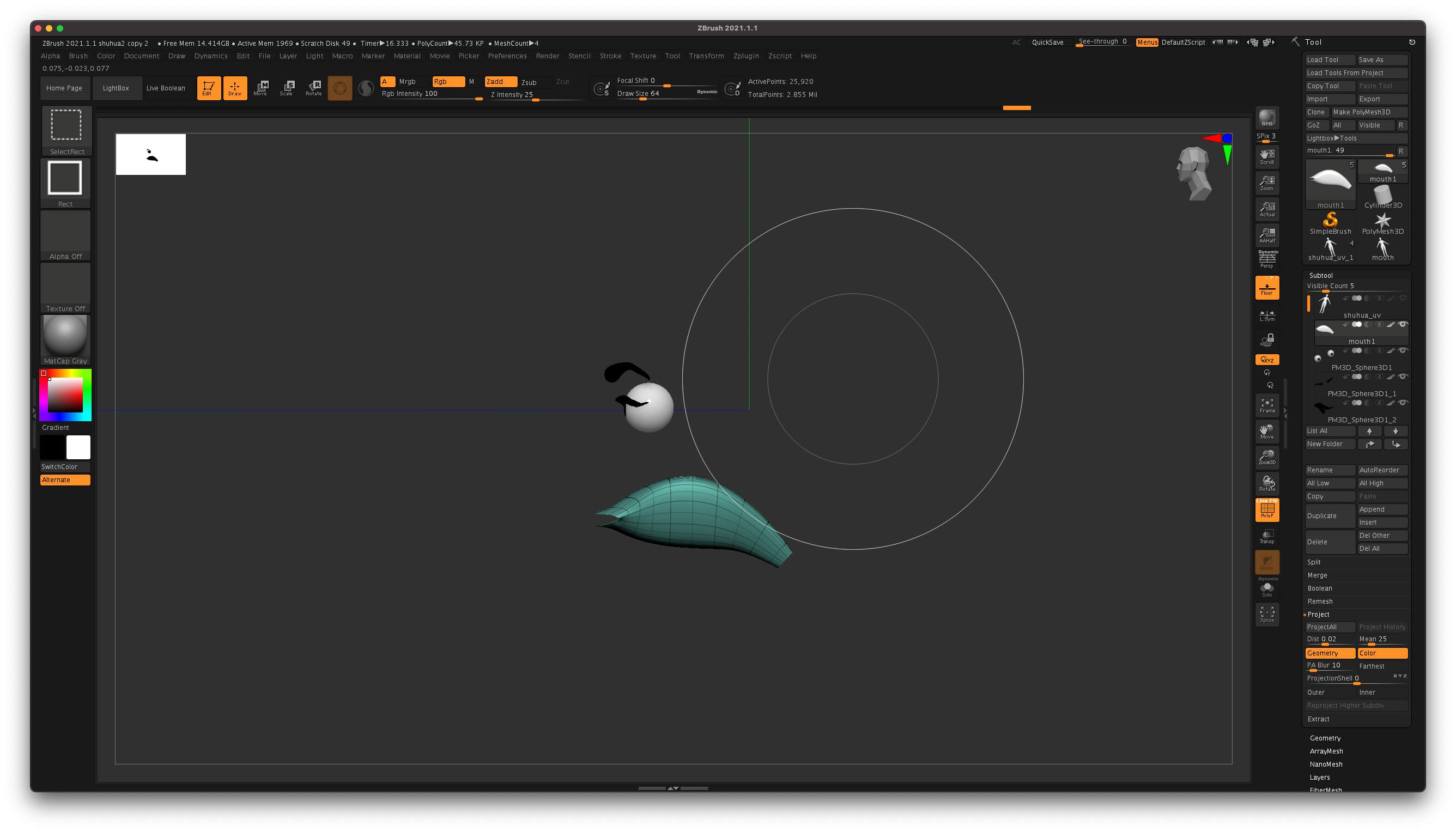The width and height of the screenshot is (1456, 832).
Task: Click Make PolyMesh3D button
Action: pyautogui.click(x=1369, y=113)
